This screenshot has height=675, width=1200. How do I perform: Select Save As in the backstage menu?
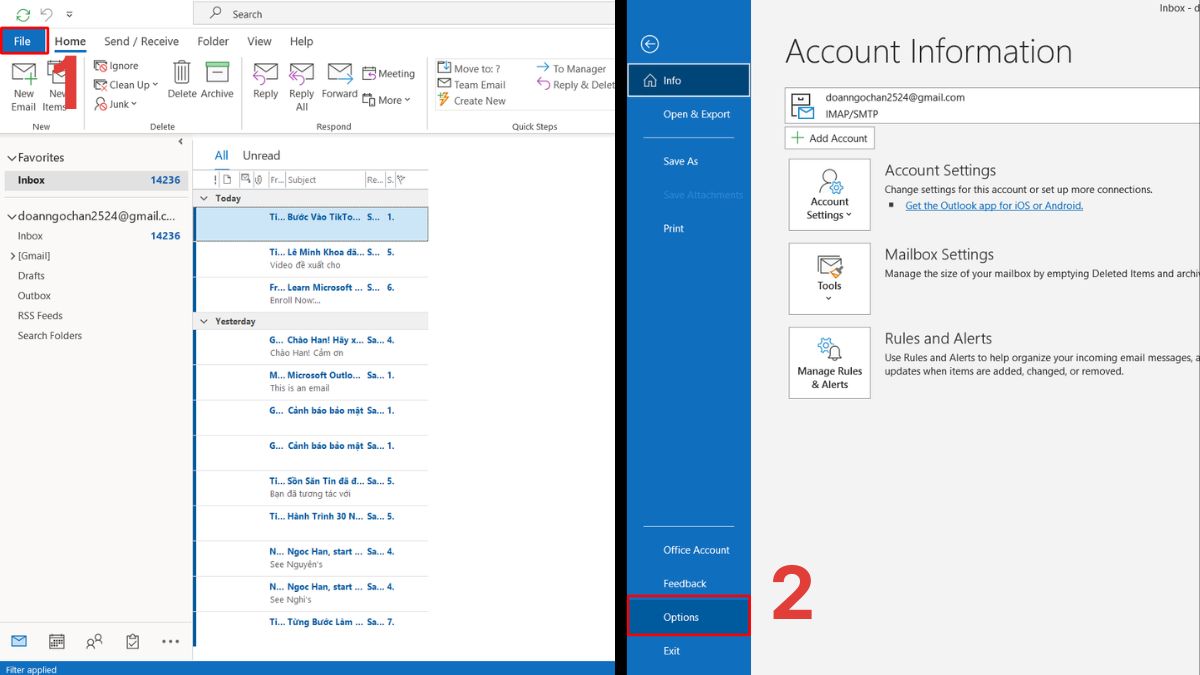(681, 161)
